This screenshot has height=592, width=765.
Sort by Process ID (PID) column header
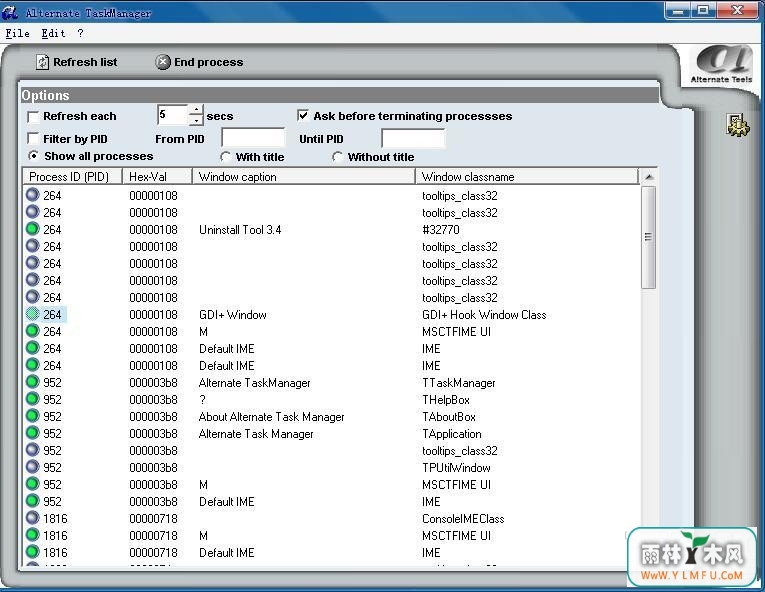pos(72,177)
